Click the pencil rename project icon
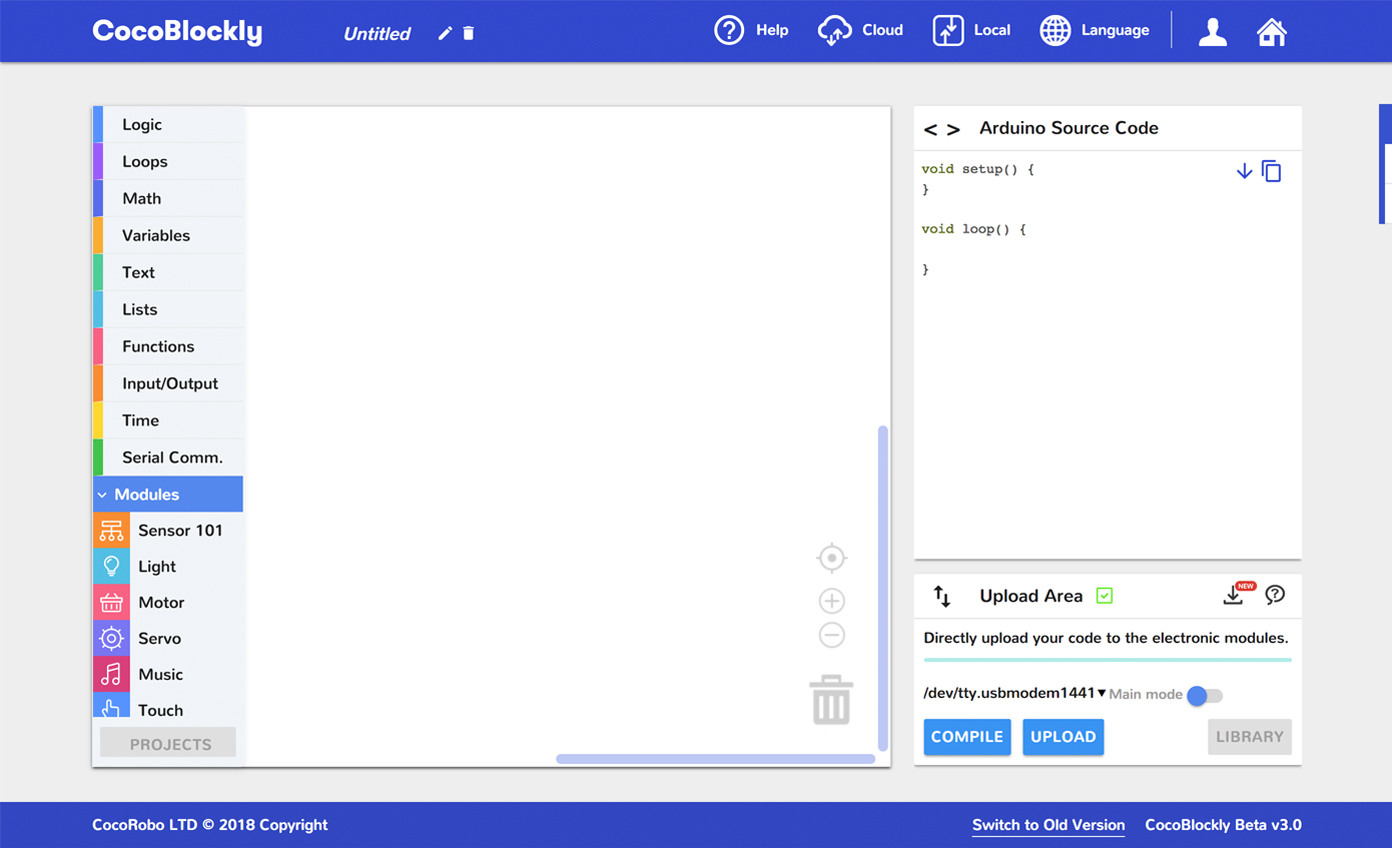Screen dimensions: 1392x848 pyautogui.click(x=445, y=33)
